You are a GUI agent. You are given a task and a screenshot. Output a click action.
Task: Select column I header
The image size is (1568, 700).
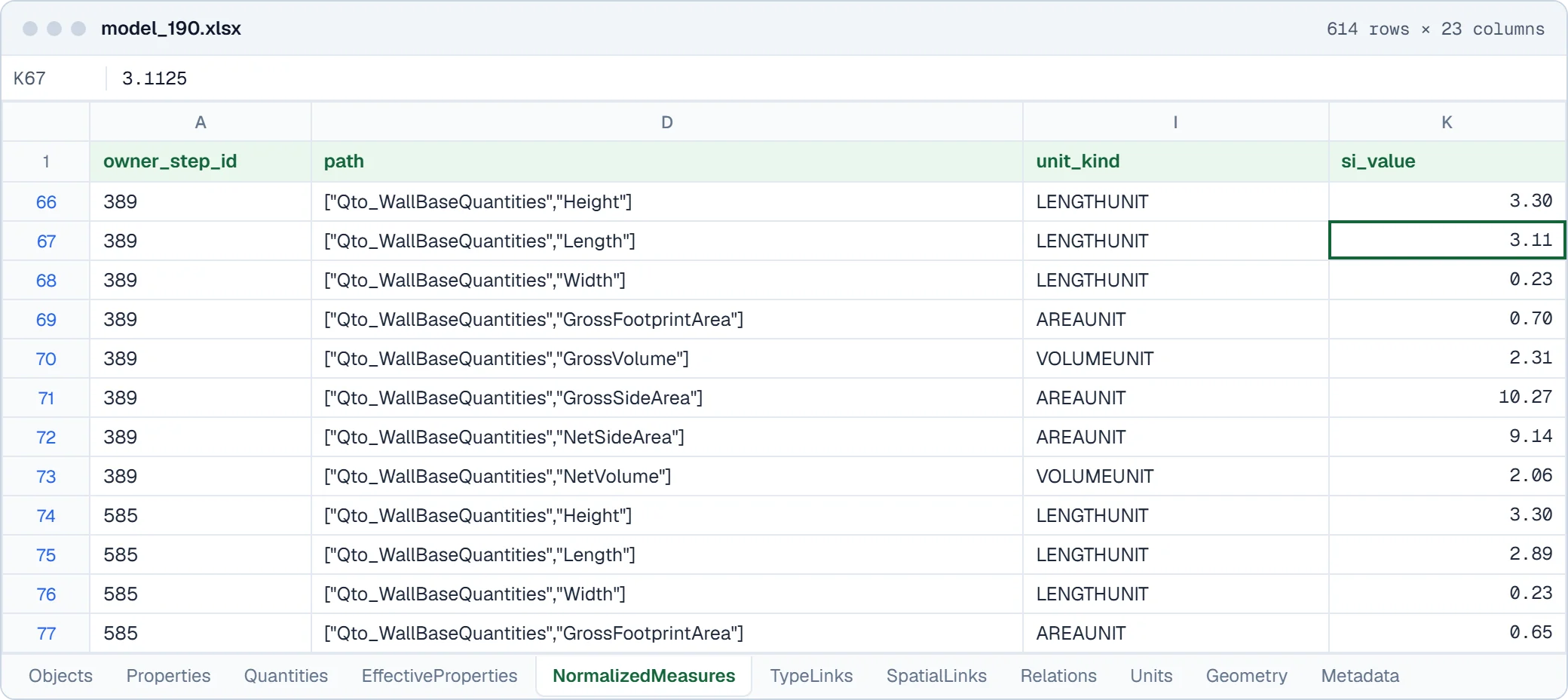tap(1175, 122)
